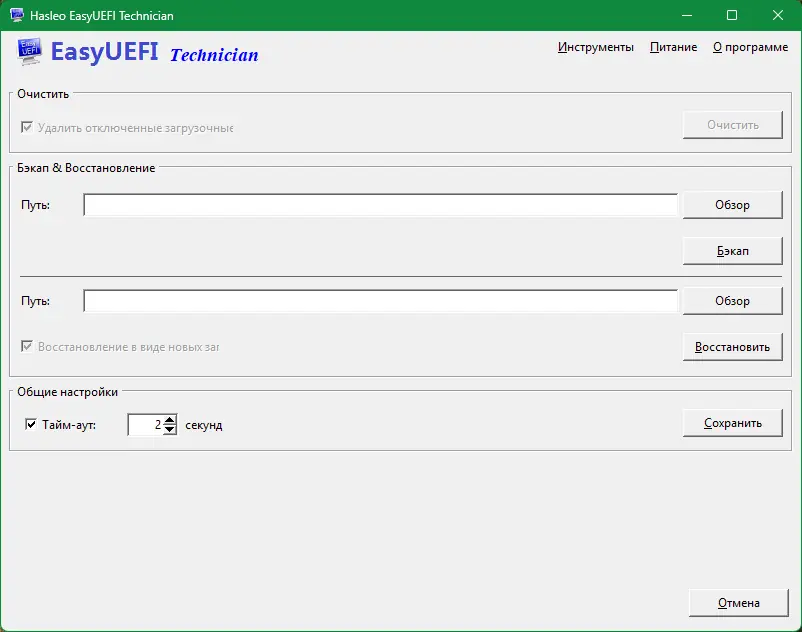
Task: Click the Бэкап button
Action: pos(732,251)
